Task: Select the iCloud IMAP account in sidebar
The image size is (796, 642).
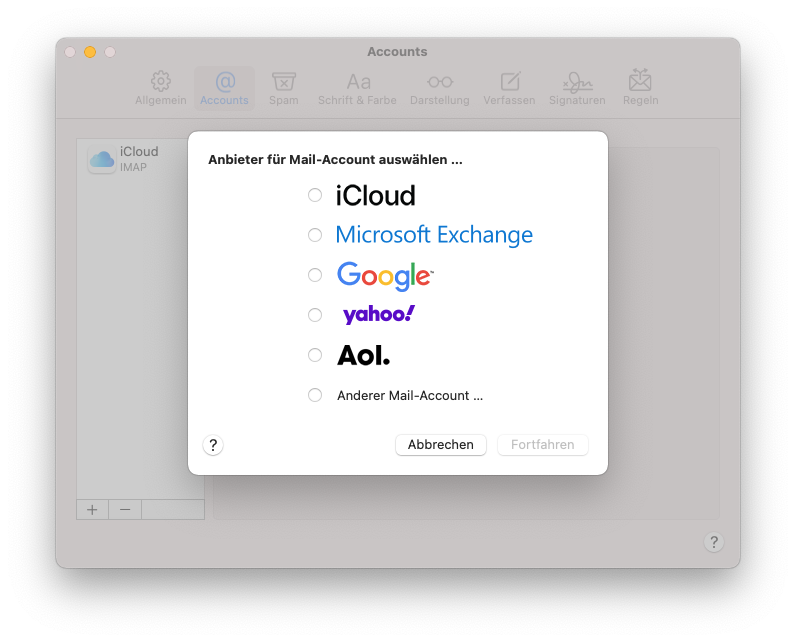Action: pos(133,159)
